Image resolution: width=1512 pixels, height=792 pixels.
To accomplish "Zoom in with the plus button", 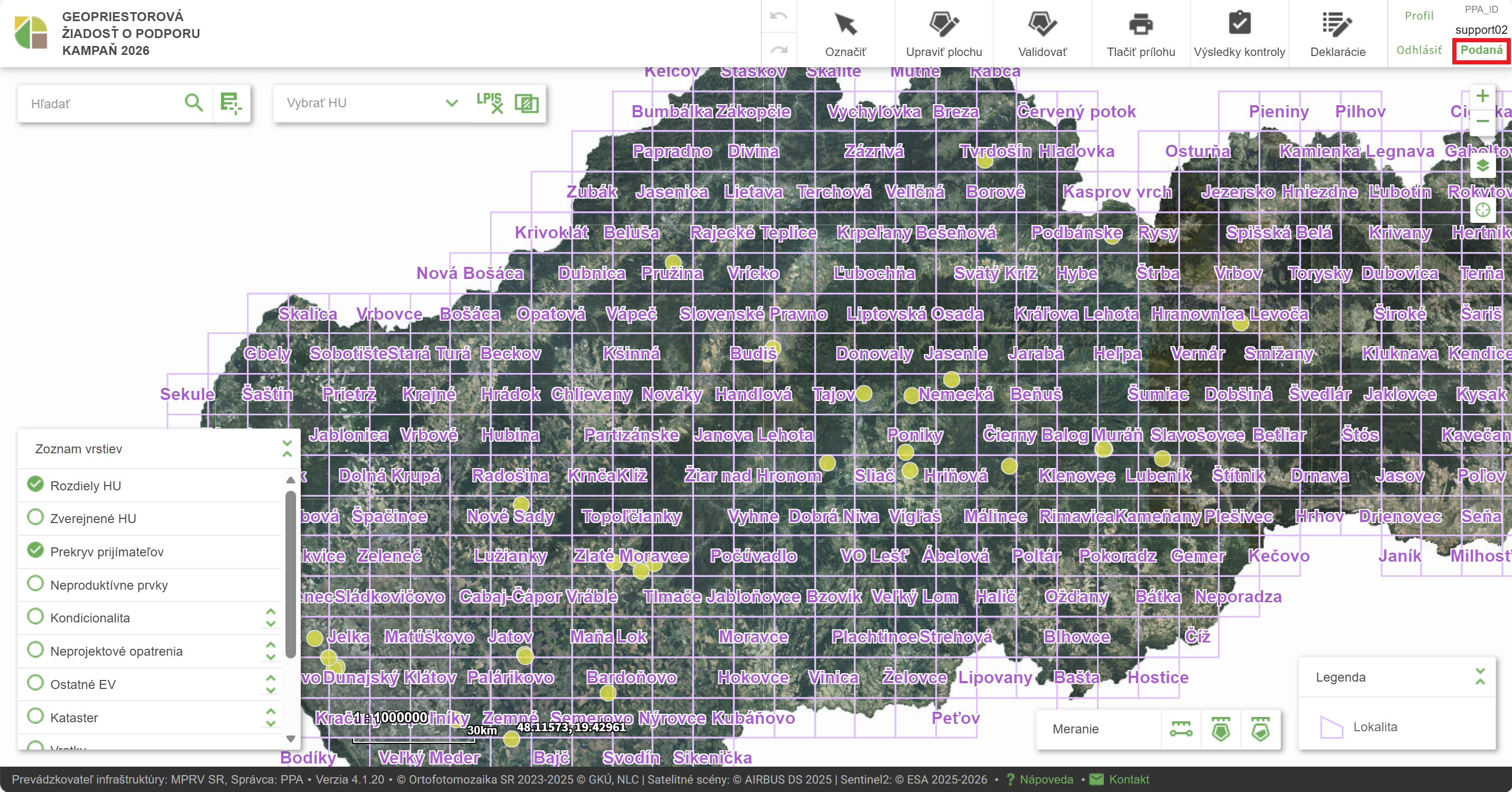I will coord(1482,96).
